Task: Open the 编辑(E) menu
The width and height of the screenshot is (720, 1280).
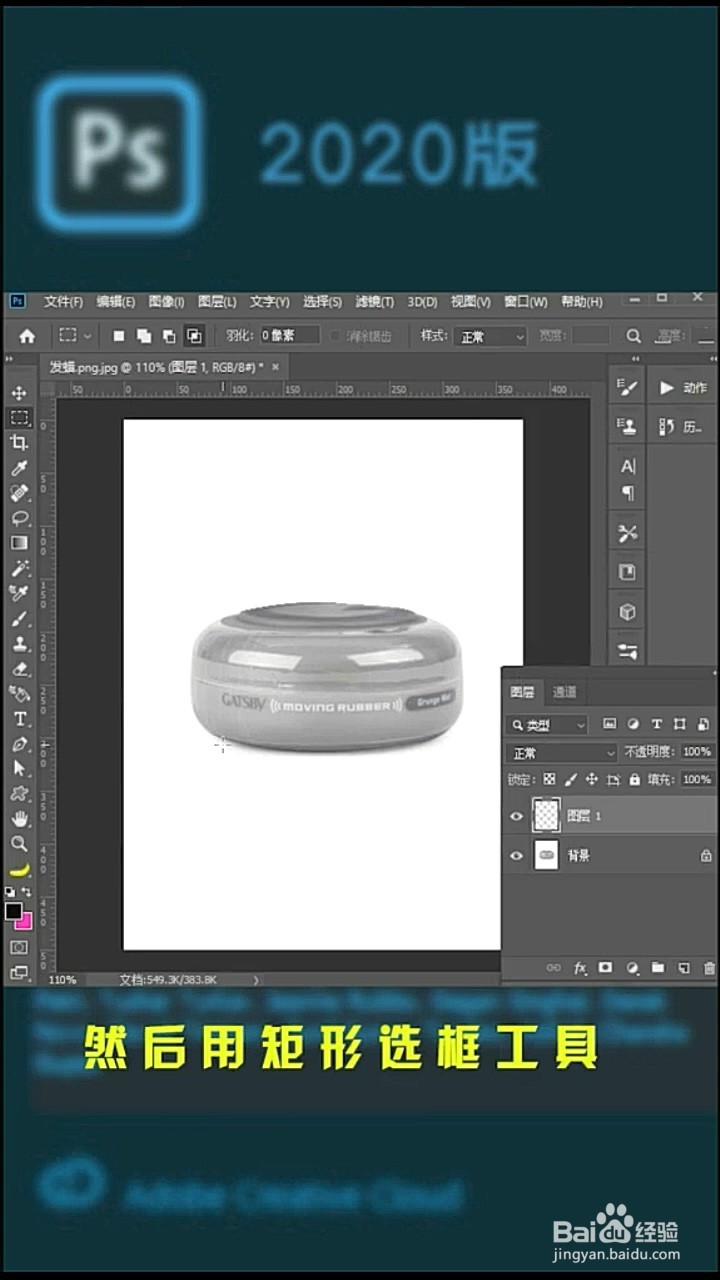Action: 116,301
